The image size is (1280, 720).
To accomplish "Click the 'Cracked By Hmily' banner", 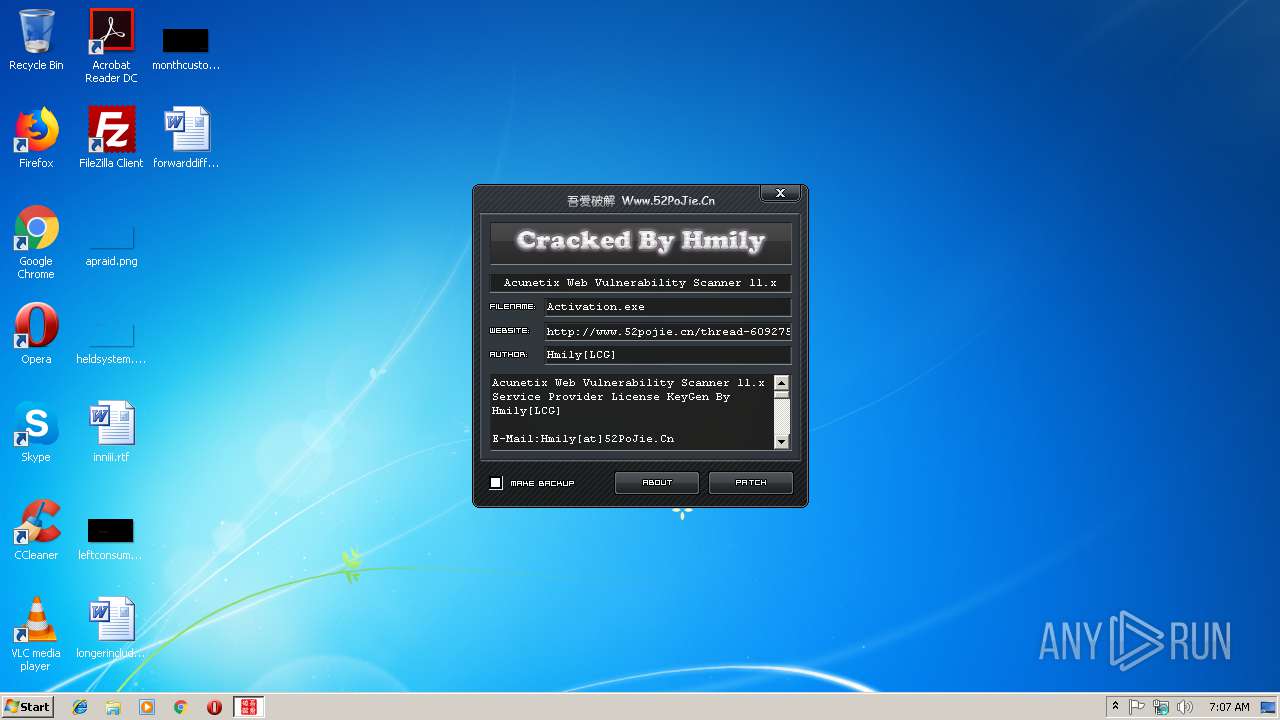I will [x=640, y=241].
